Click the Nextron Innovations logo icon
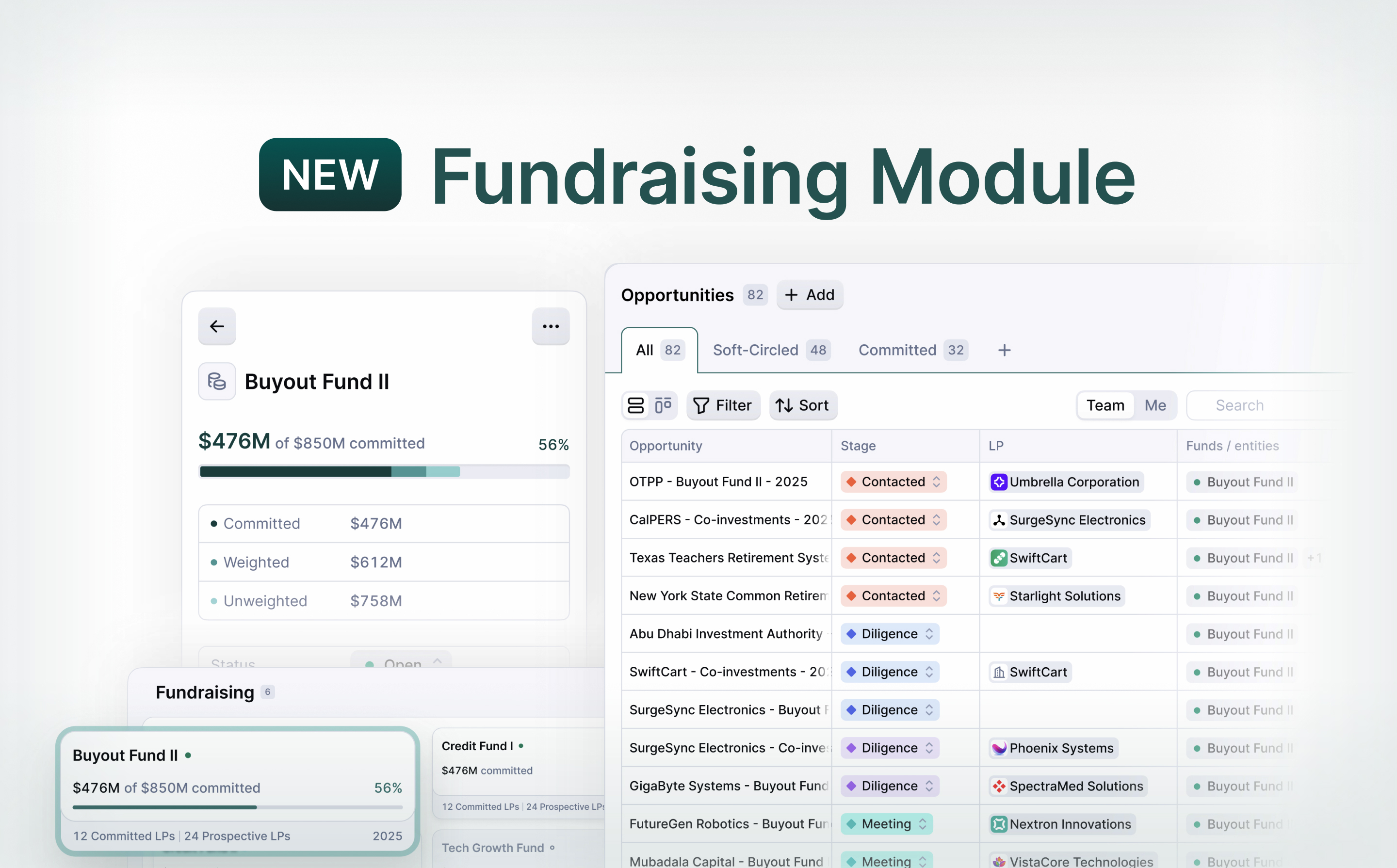Viewport: 1397px width, 868px height. click(x=999, y=824)
